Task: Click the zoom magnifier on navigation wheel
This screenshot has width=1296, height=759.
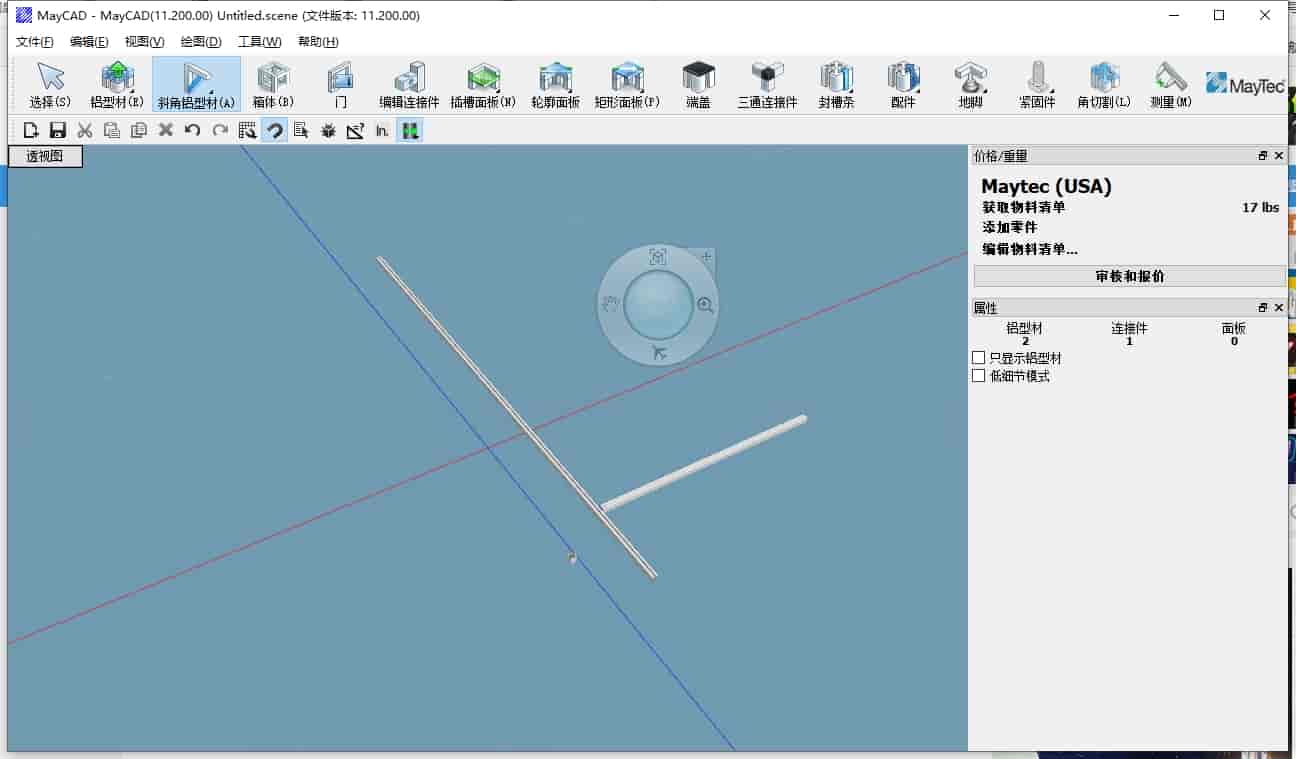Action: pos(706,305)
